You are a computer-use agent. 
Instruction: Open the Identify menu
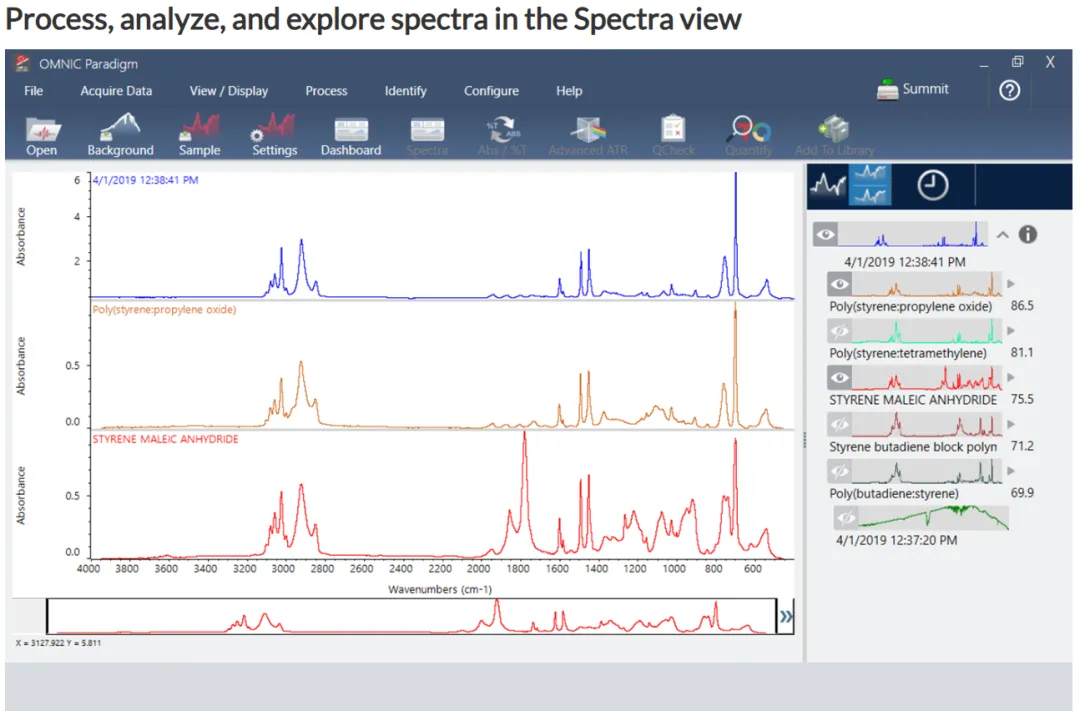[x=406, y=91]
